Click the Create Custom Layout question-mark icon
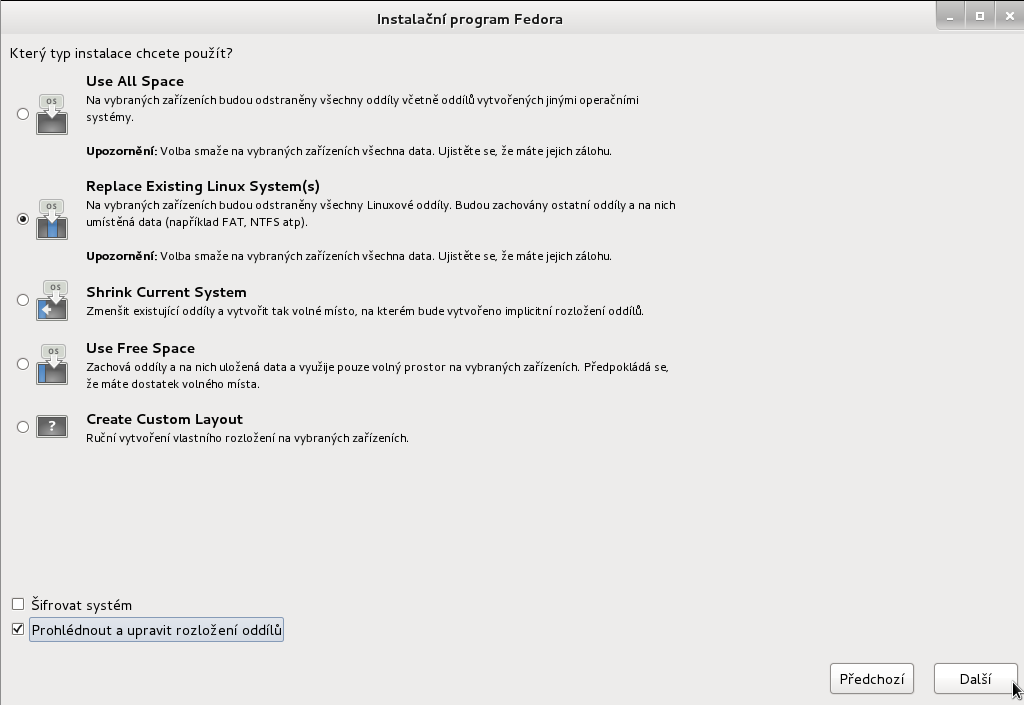 (52, 427)
